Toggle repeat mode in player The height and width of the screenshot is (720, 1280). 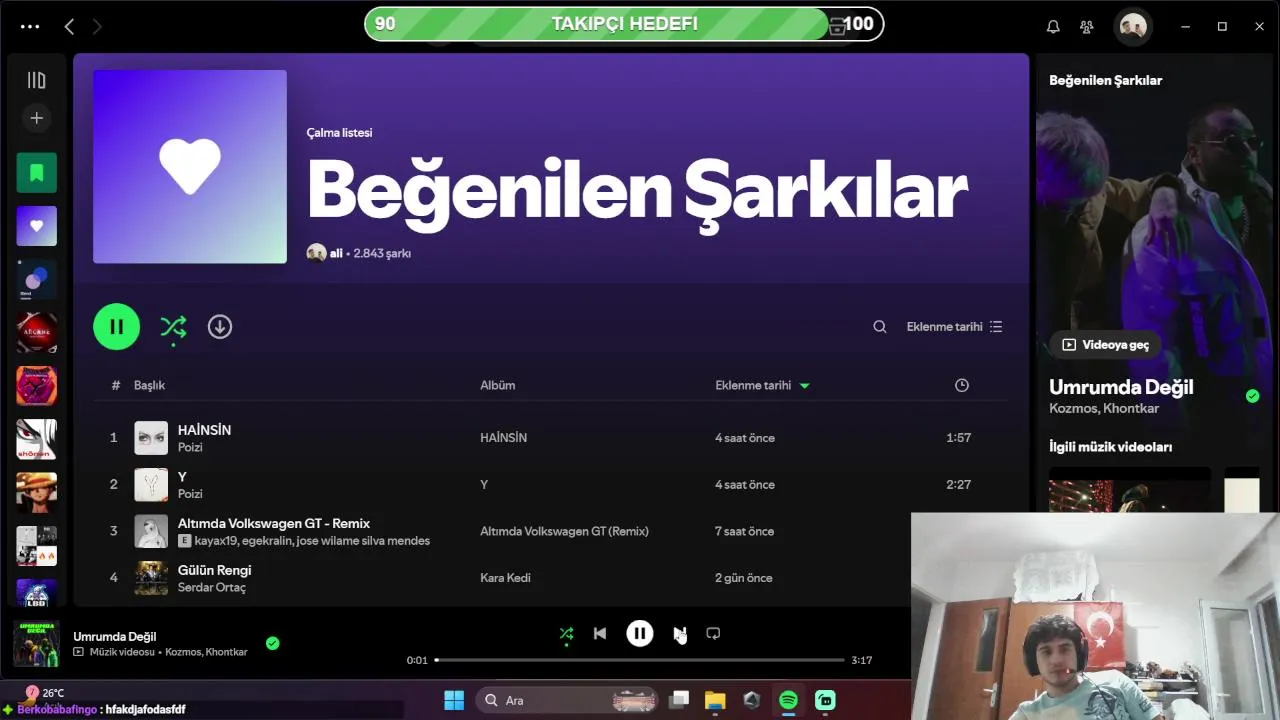[x=713, y=633]
